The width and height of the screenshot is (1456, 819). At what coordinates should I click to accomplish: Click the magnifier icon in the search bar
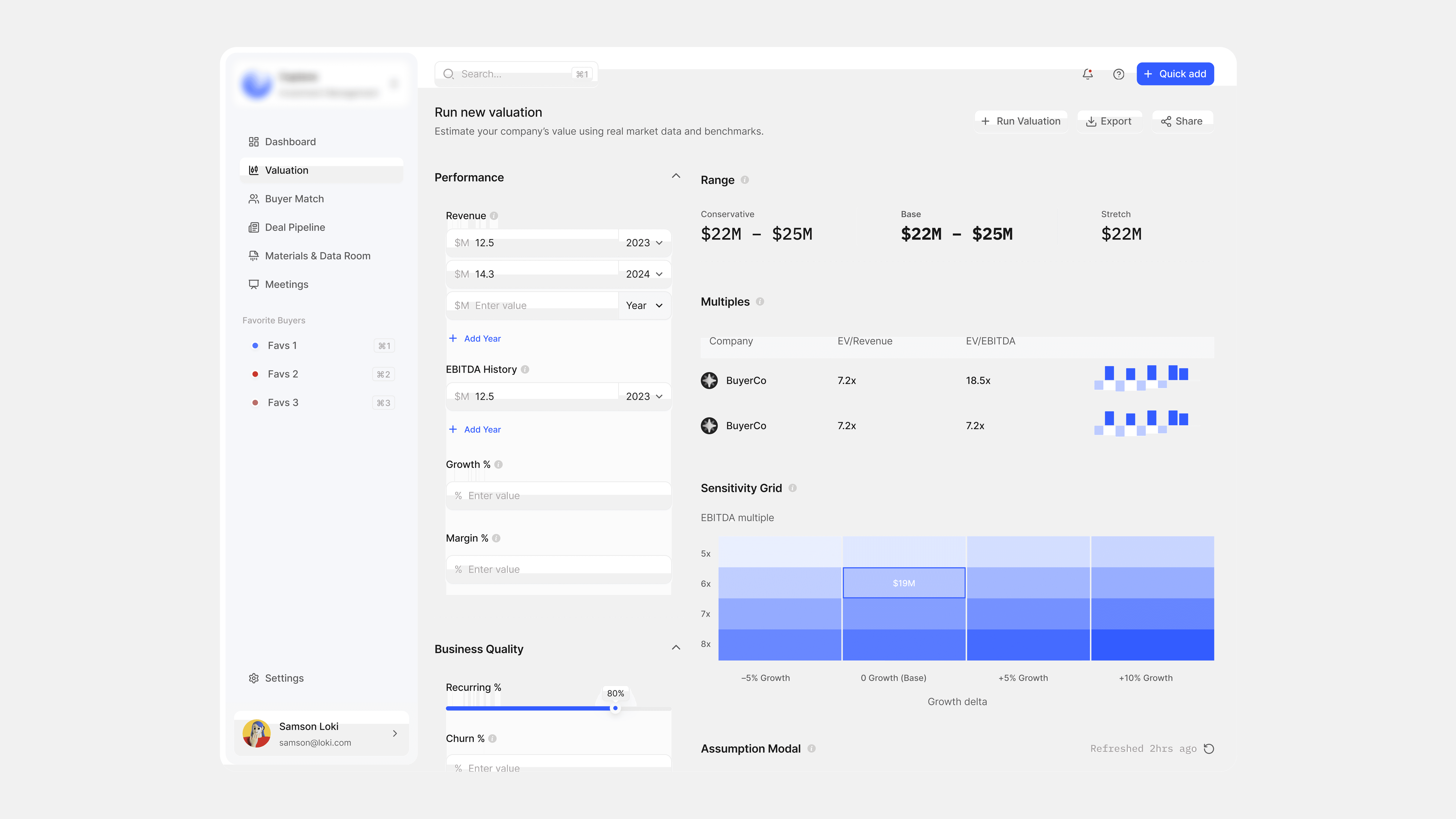(x=449, y=74)
